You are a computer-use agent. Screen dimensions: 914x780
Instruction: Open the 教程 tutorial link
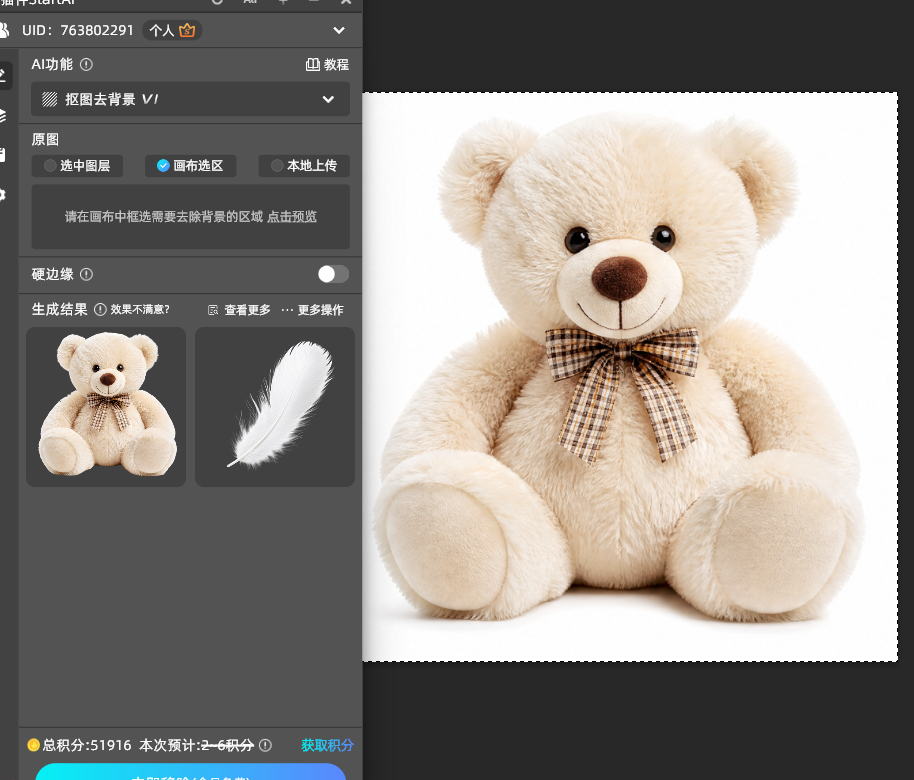point(328,65)
